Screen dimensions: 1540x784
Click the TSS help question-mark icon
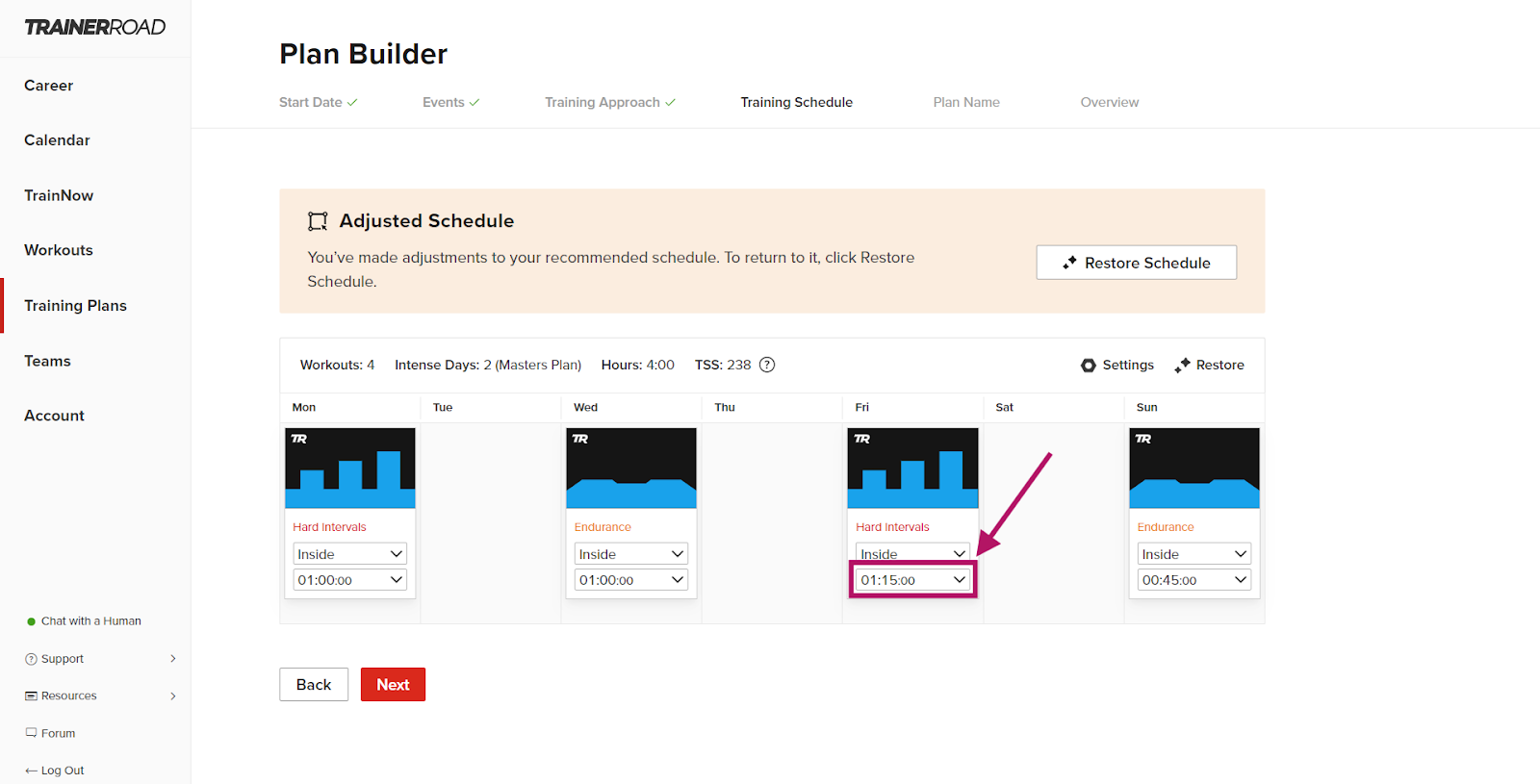(x=767, y=365)
